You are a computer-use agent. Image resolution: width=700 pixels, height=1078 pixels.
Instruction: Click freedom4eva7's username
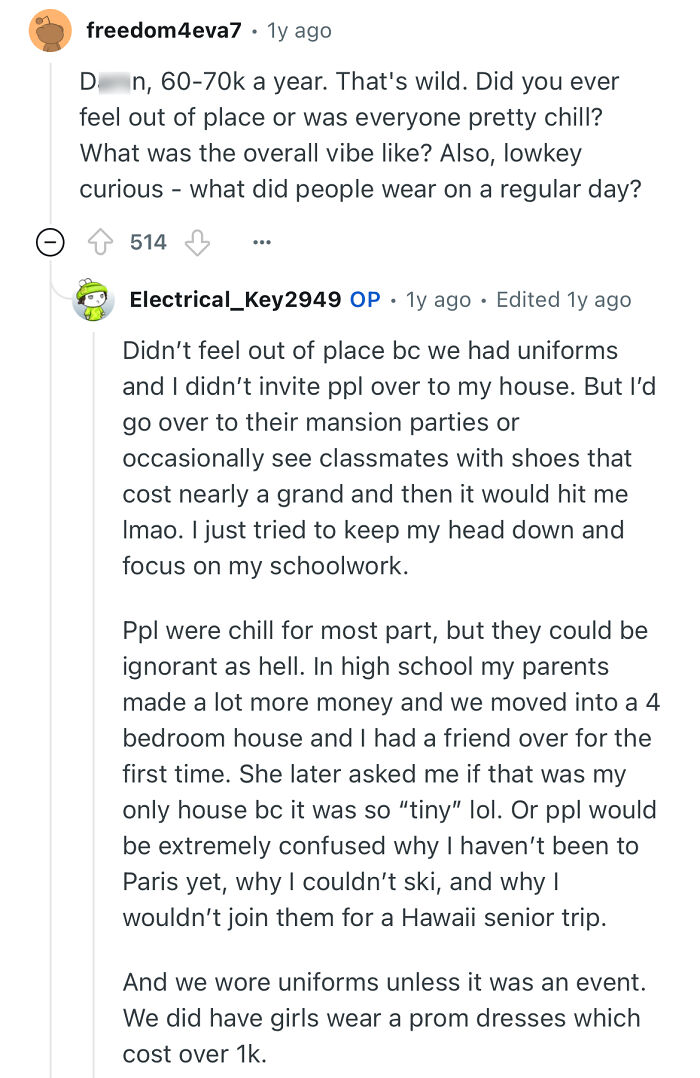[157, 29]
